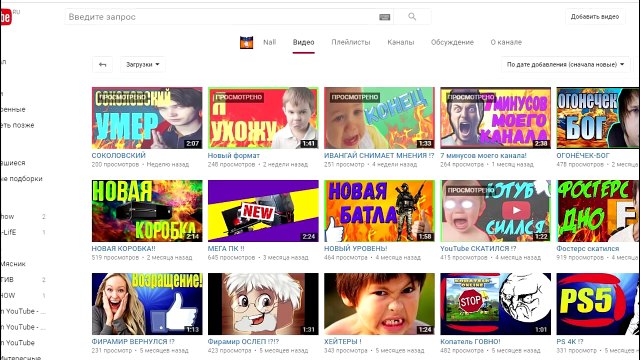
Task: Open the НОВАЯ КОРОБКА thumbnail
Action: tap(147, 211)
